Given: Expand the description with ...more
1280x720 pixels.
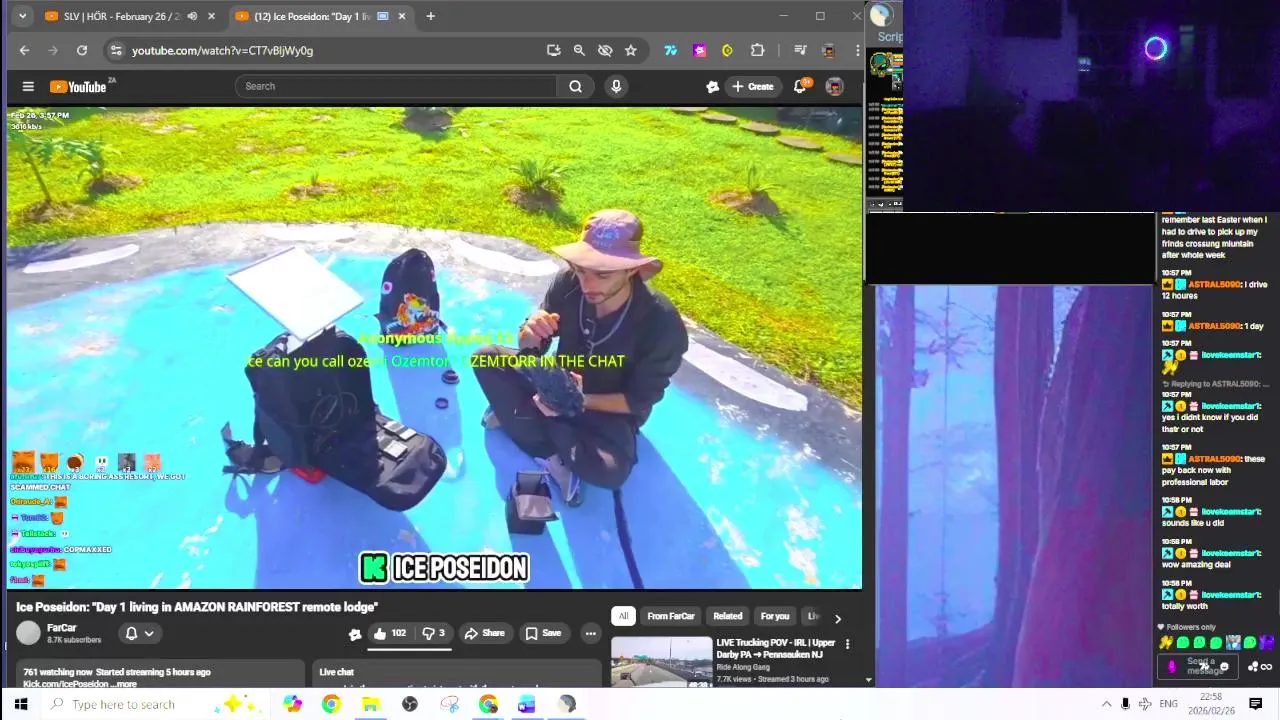Looking at the screenshot, I should (x=125, y=684).
